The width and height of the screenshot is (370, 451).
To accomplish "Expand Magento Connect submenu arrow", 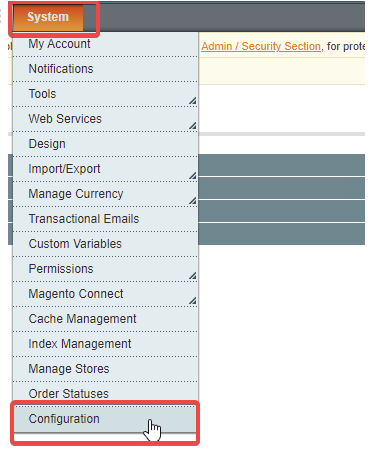I will point(192,301).
